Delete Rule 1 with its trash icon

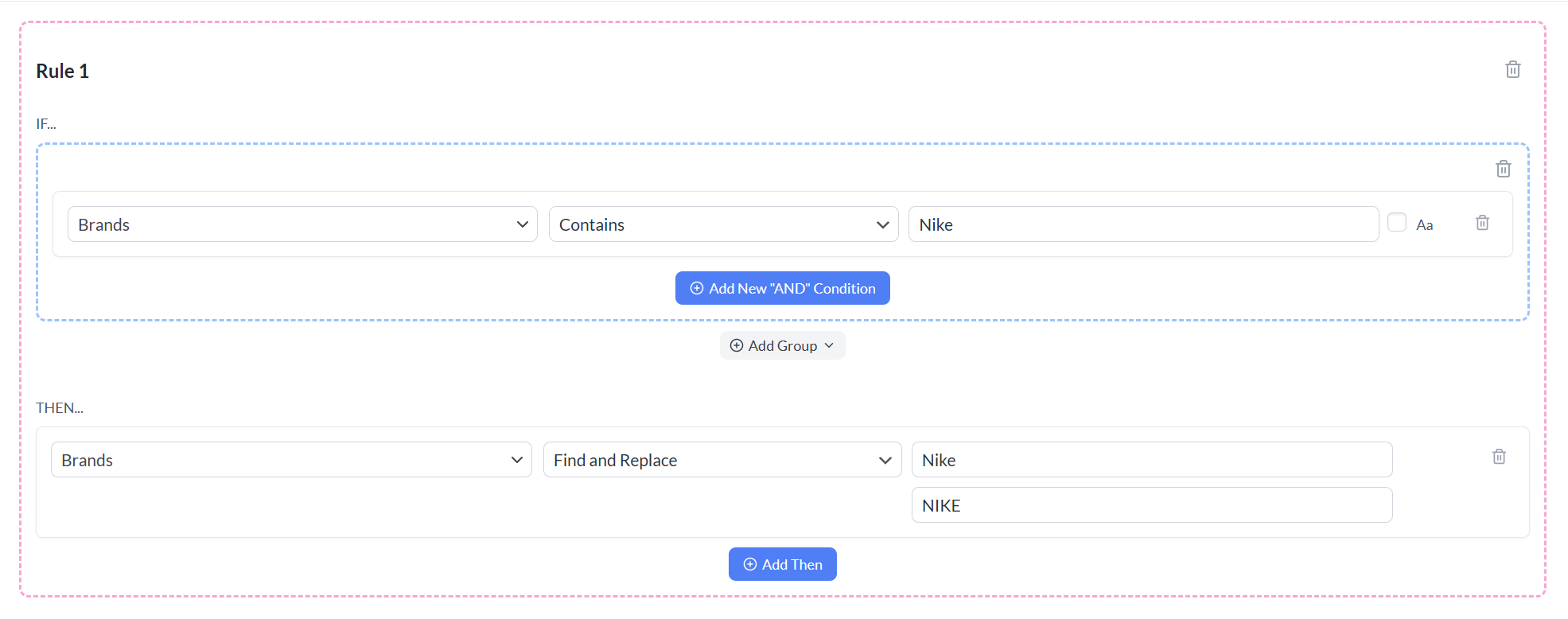tap(1513, 70)
